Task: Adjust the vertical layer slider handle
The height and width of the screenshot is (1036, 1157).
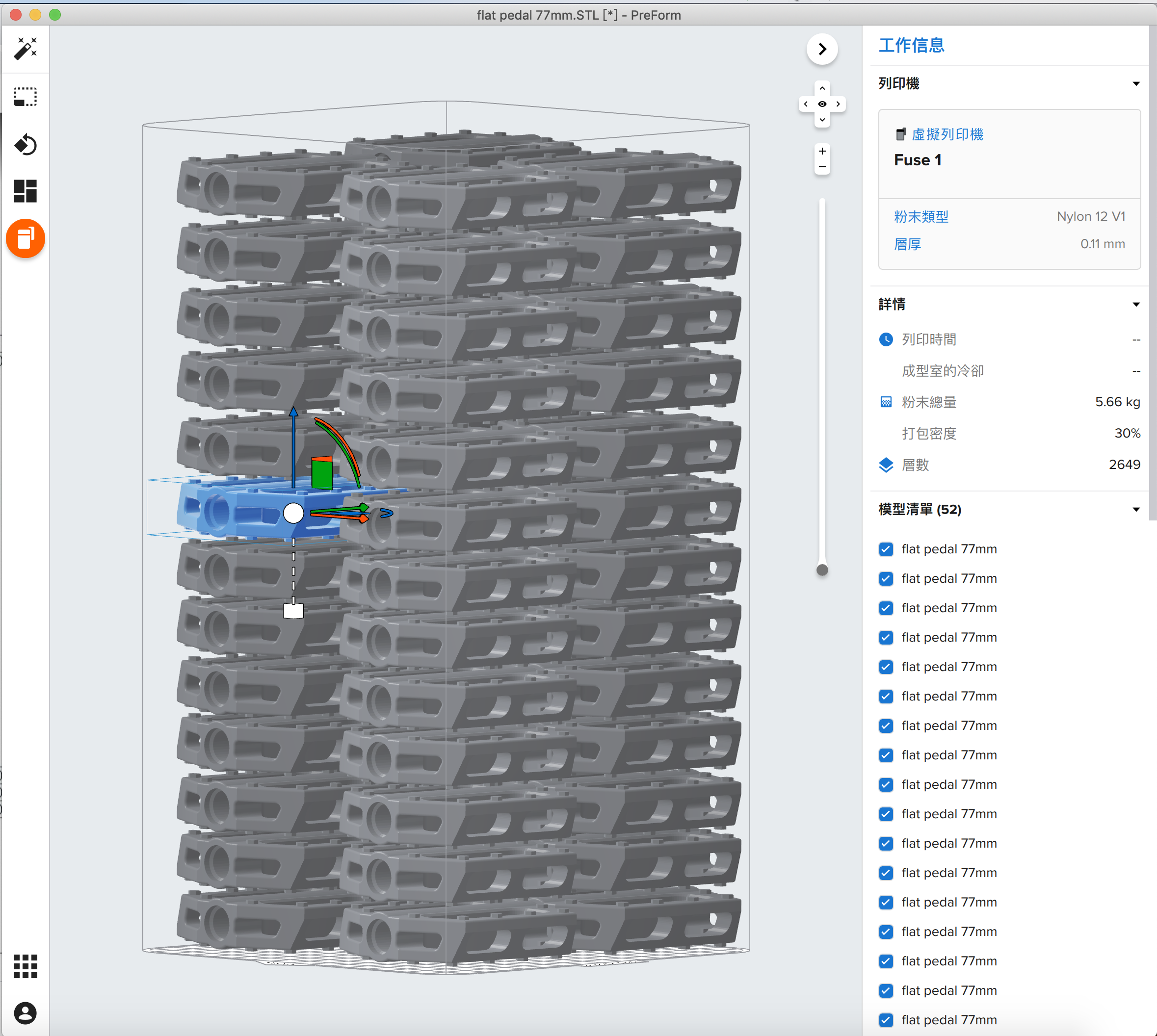Action: 822,570
